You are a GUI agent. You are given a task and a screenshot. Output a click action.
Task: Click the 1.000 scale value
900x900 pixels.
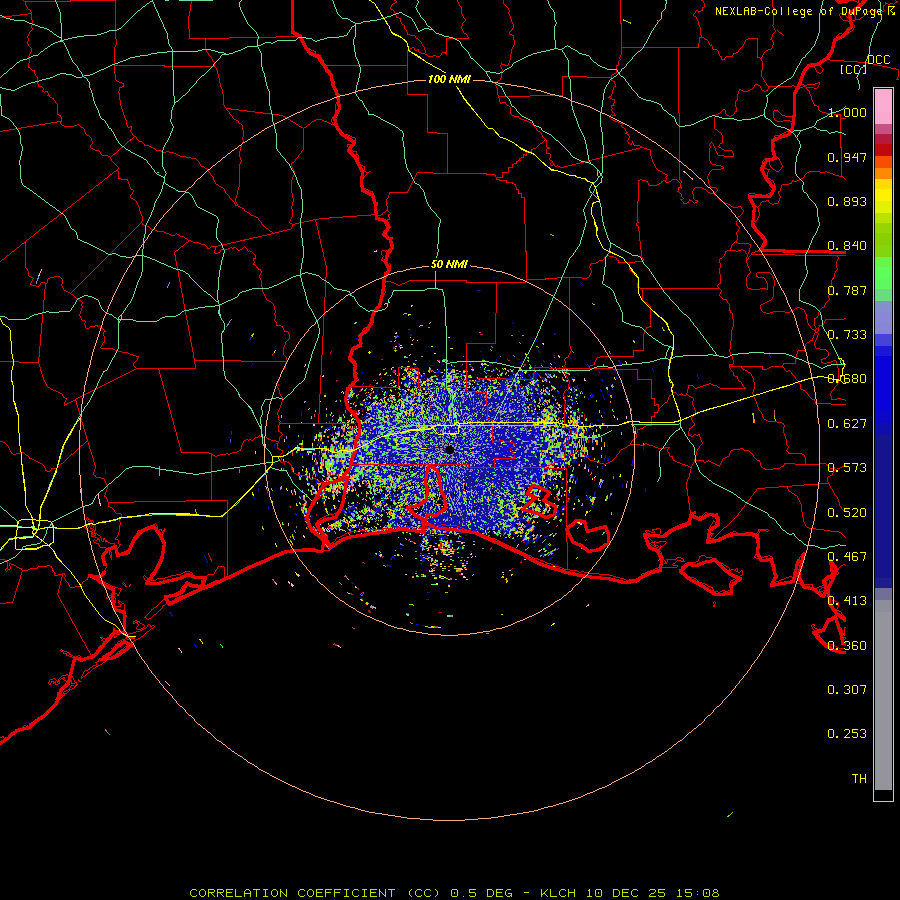(847, 112)
